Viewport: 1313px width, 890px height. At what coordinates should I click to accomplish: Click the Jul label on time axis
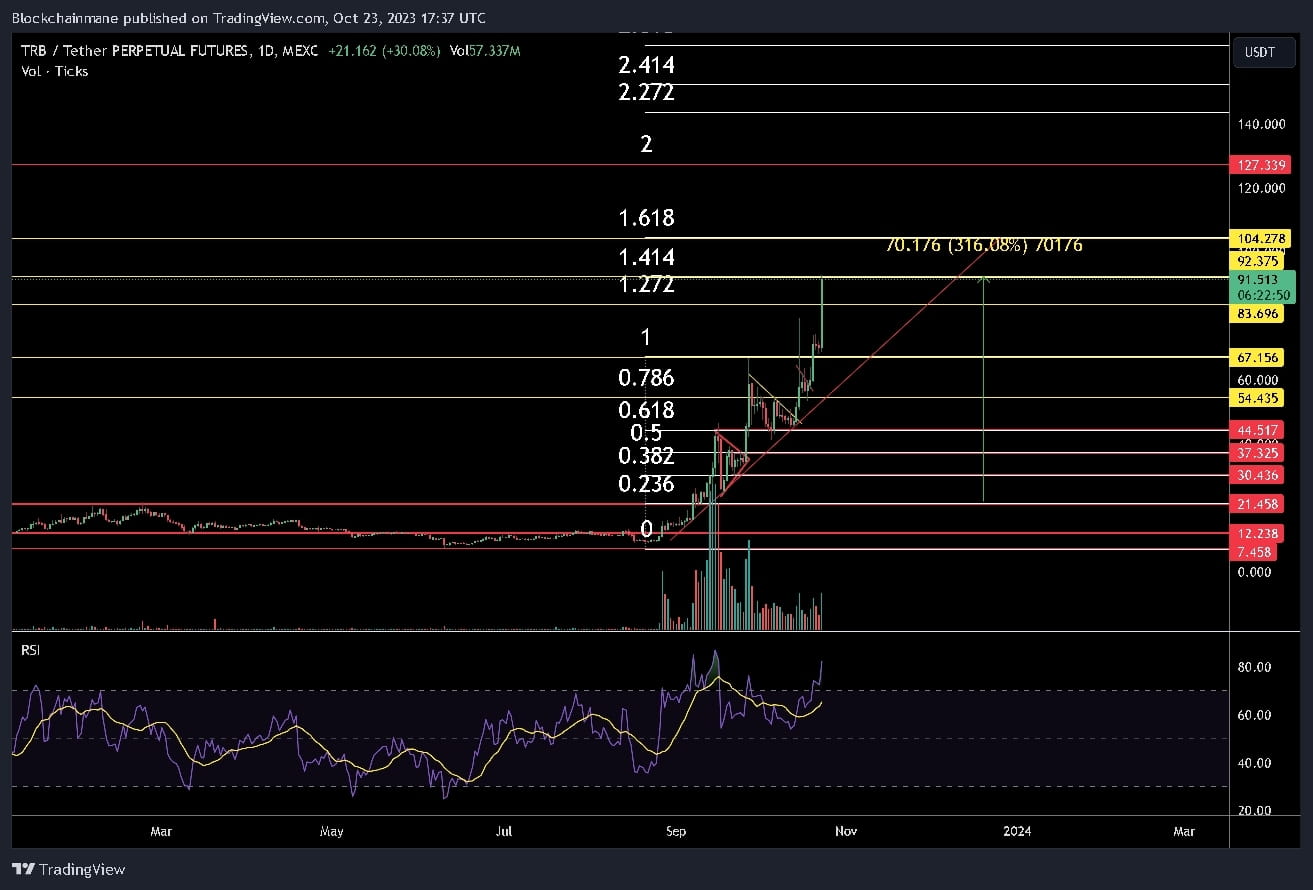504,832
